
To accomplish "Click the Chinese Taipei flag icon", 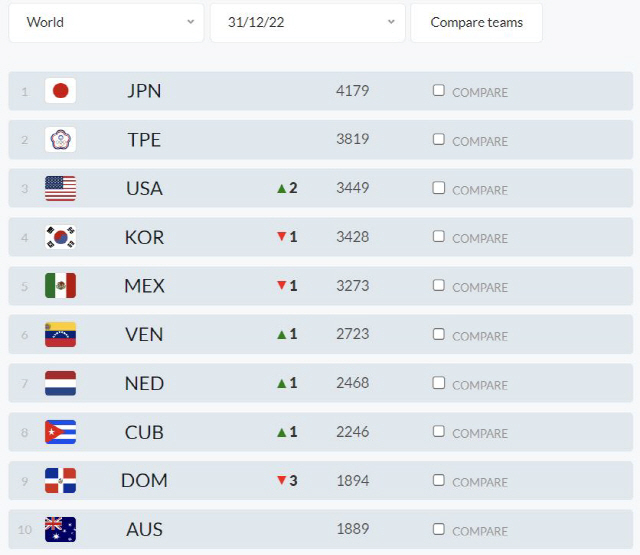I will coord(60,140).
